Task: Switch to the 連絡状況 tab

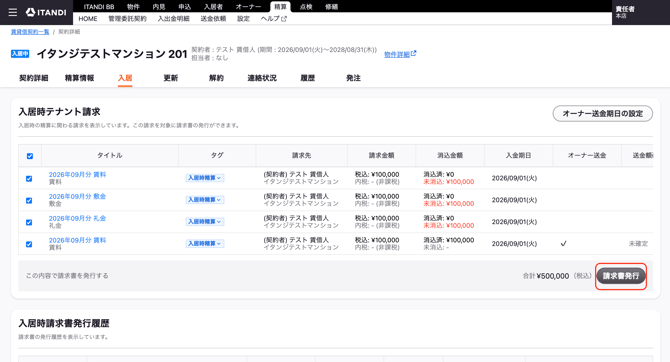Action: 262,78
